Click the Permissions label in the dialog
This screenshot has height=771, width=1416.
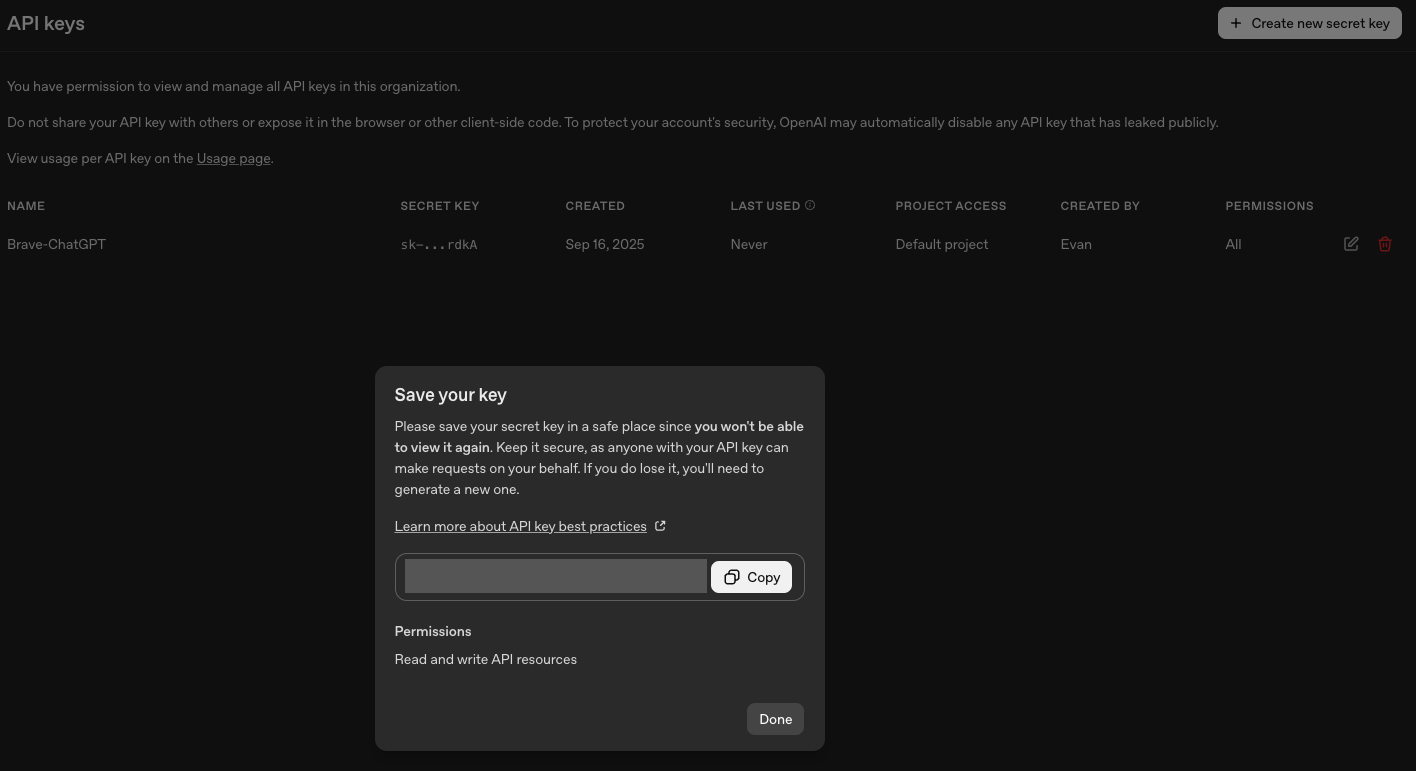[433, 631]
